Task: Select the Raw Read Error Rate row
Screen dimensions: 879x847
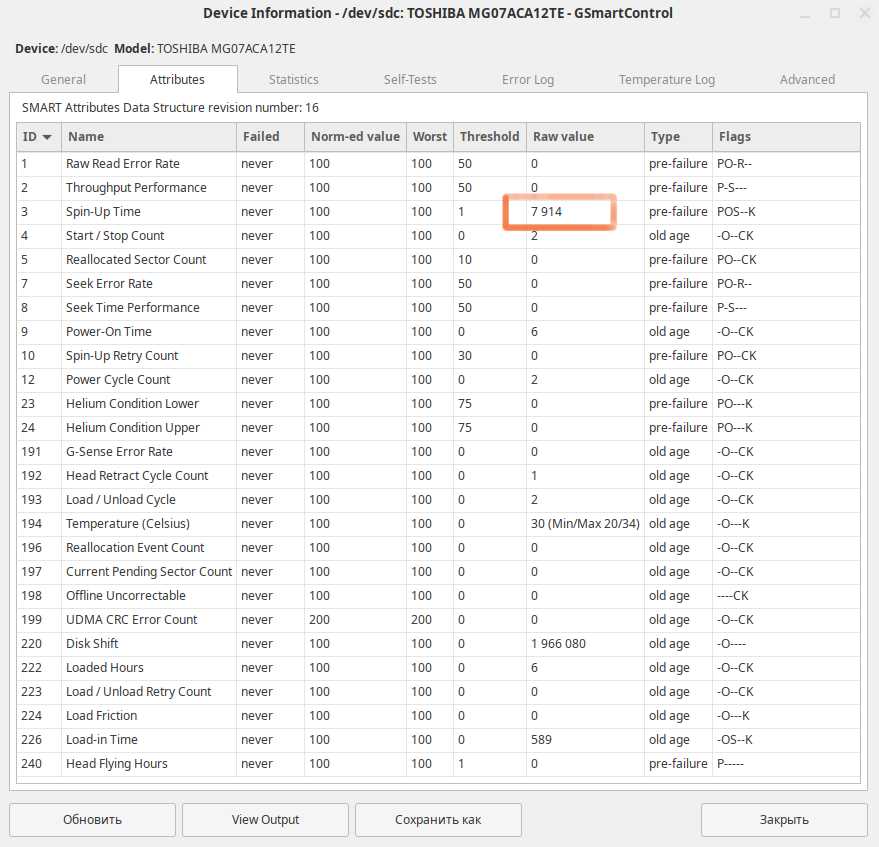Action: click(438, 164)
